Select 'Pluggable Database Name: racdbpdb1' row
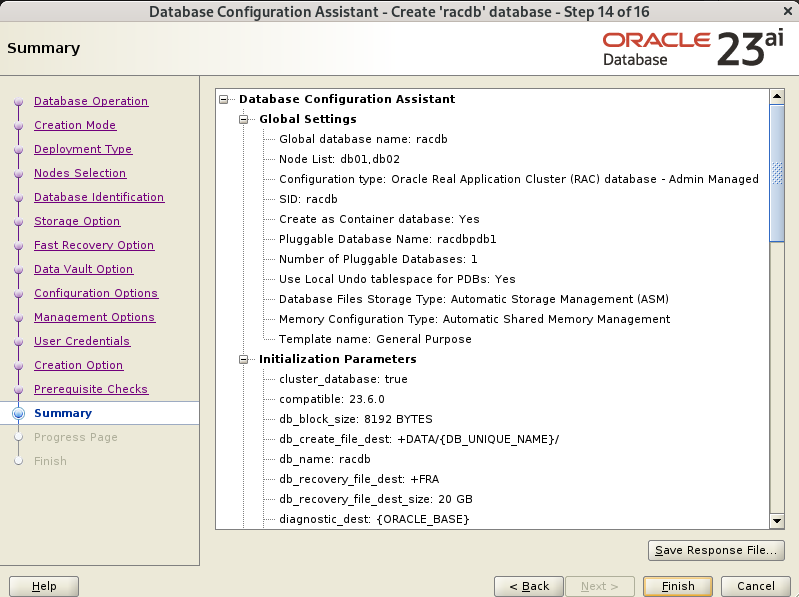The width and height of the screenshot is (799, 597). 387,239
